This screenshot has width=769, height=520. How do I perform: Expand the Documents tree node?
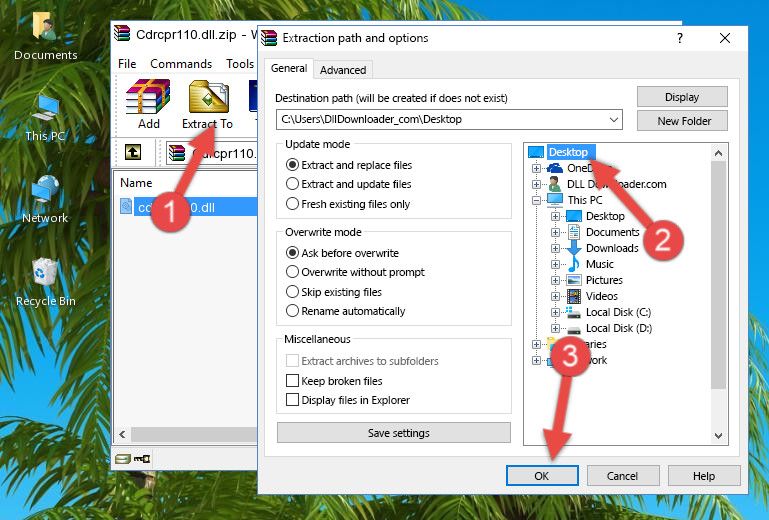(x=555, y=232)
